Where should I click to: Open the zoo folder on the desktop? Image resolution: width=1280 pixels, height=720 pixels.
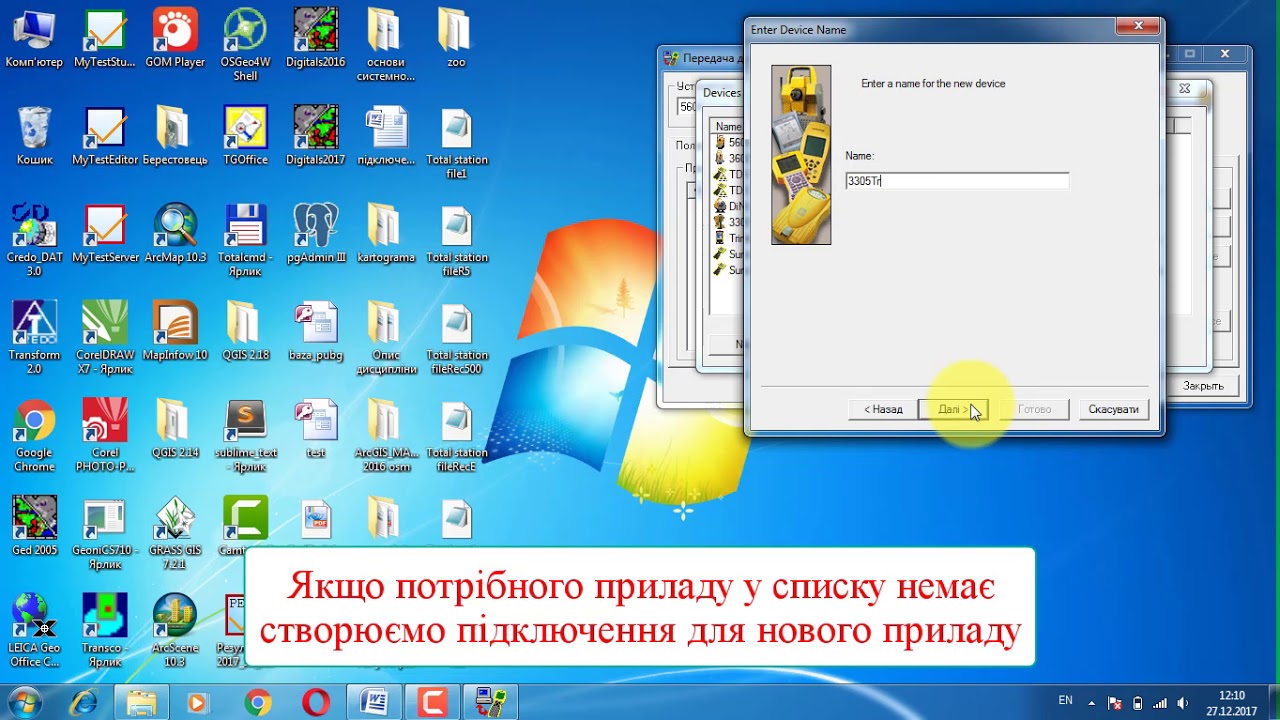[x=456, y=39]
